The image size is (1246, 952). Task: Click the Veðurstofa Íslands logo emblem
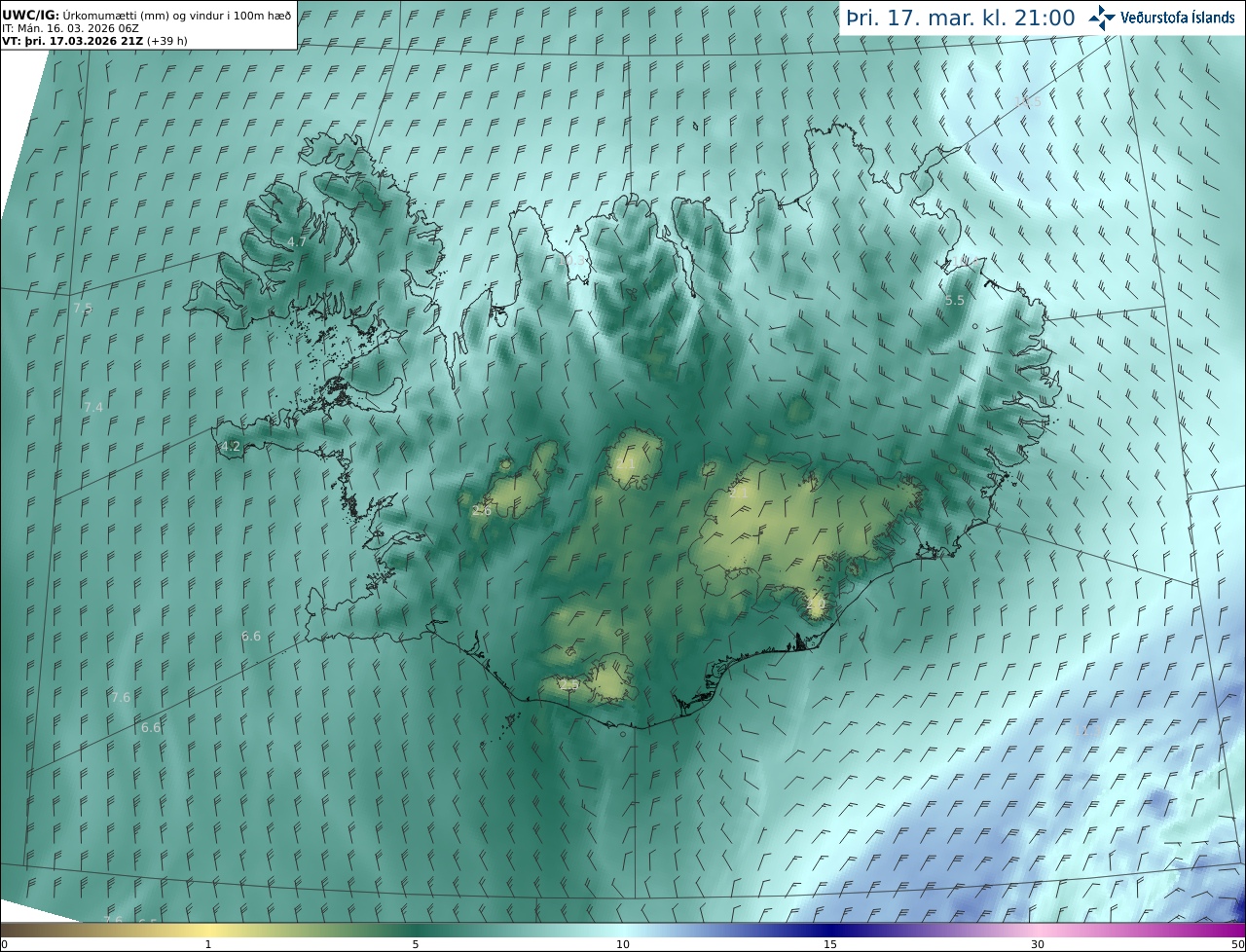(1102, 17)
